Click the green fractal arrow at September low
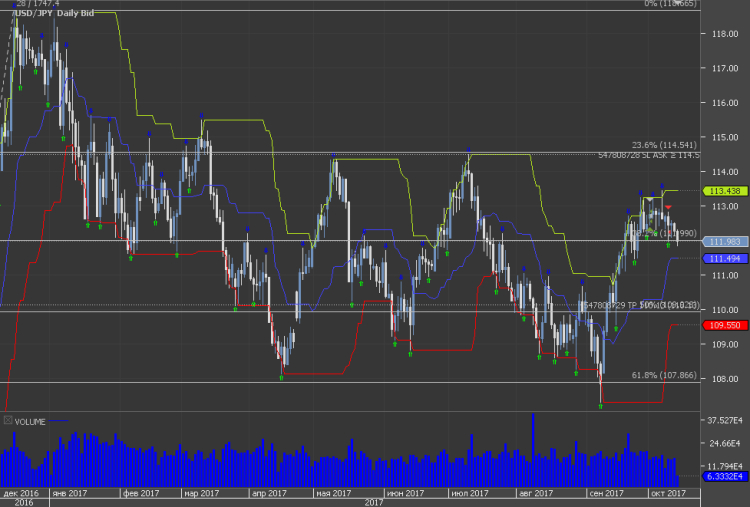The height and width of the screenshot is (507, 750). pos(601,406)
